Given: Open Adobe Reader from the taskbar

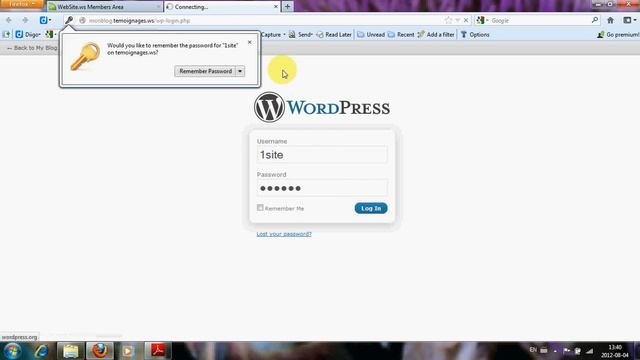Looking at the screenshot, I should 158,351.
